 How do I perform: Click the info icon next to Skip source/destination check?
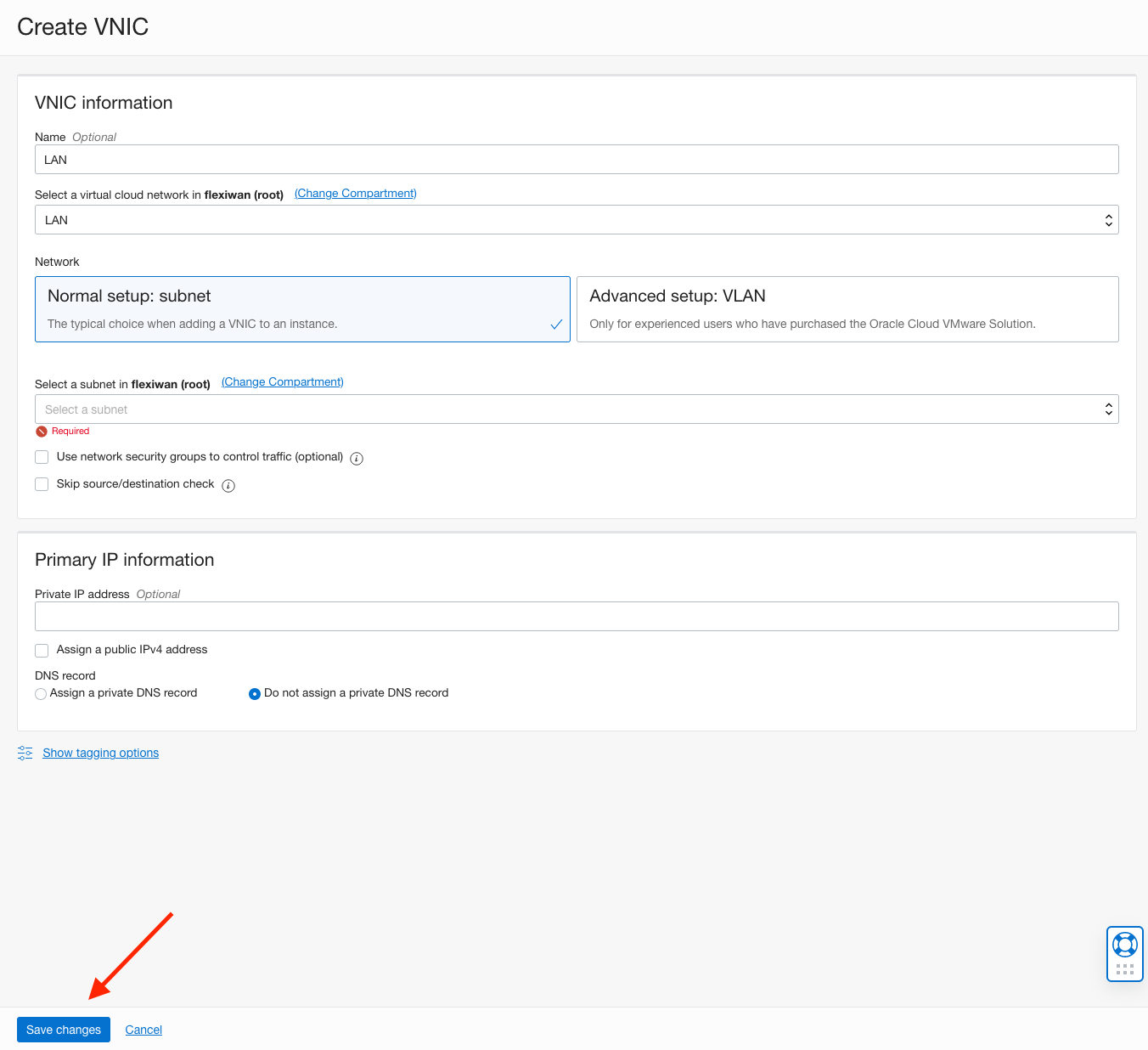tap(228, 486)
